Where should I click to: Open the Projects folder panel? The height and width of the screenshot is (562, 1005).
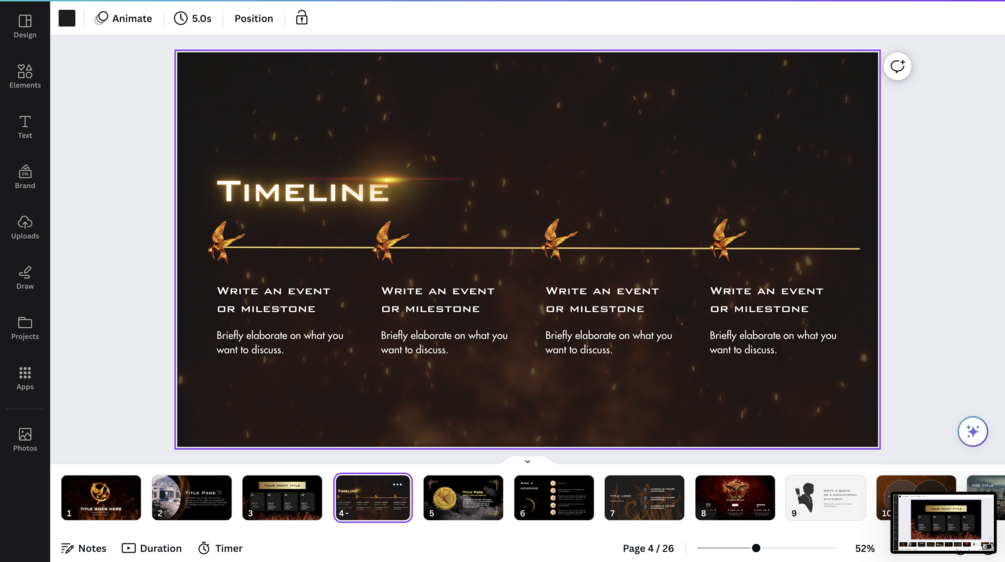25,328
